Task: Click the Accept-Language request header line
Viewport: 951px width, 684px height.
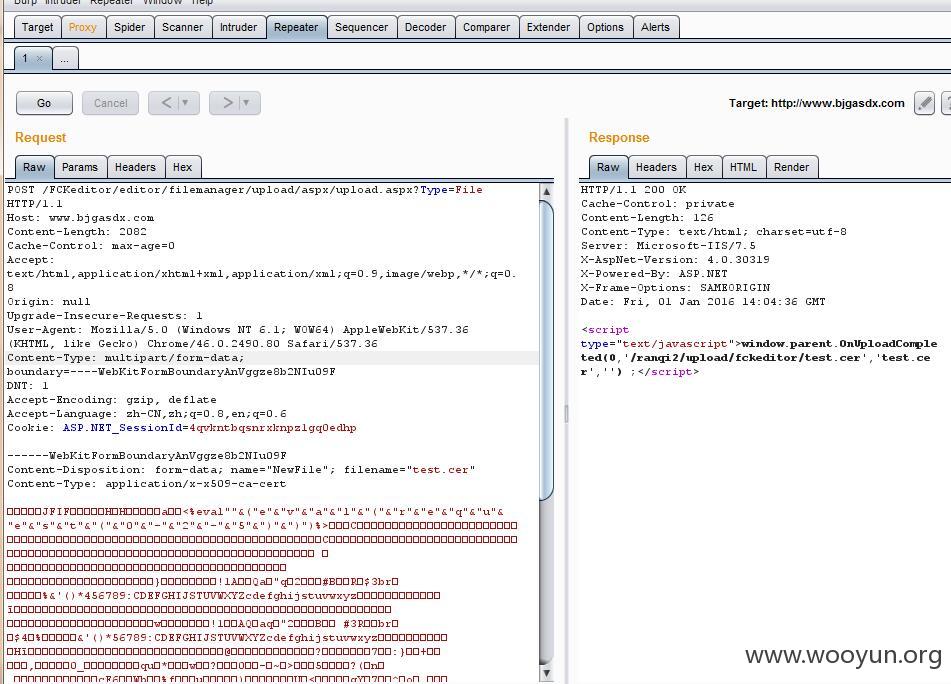Action: pos(147,414)
